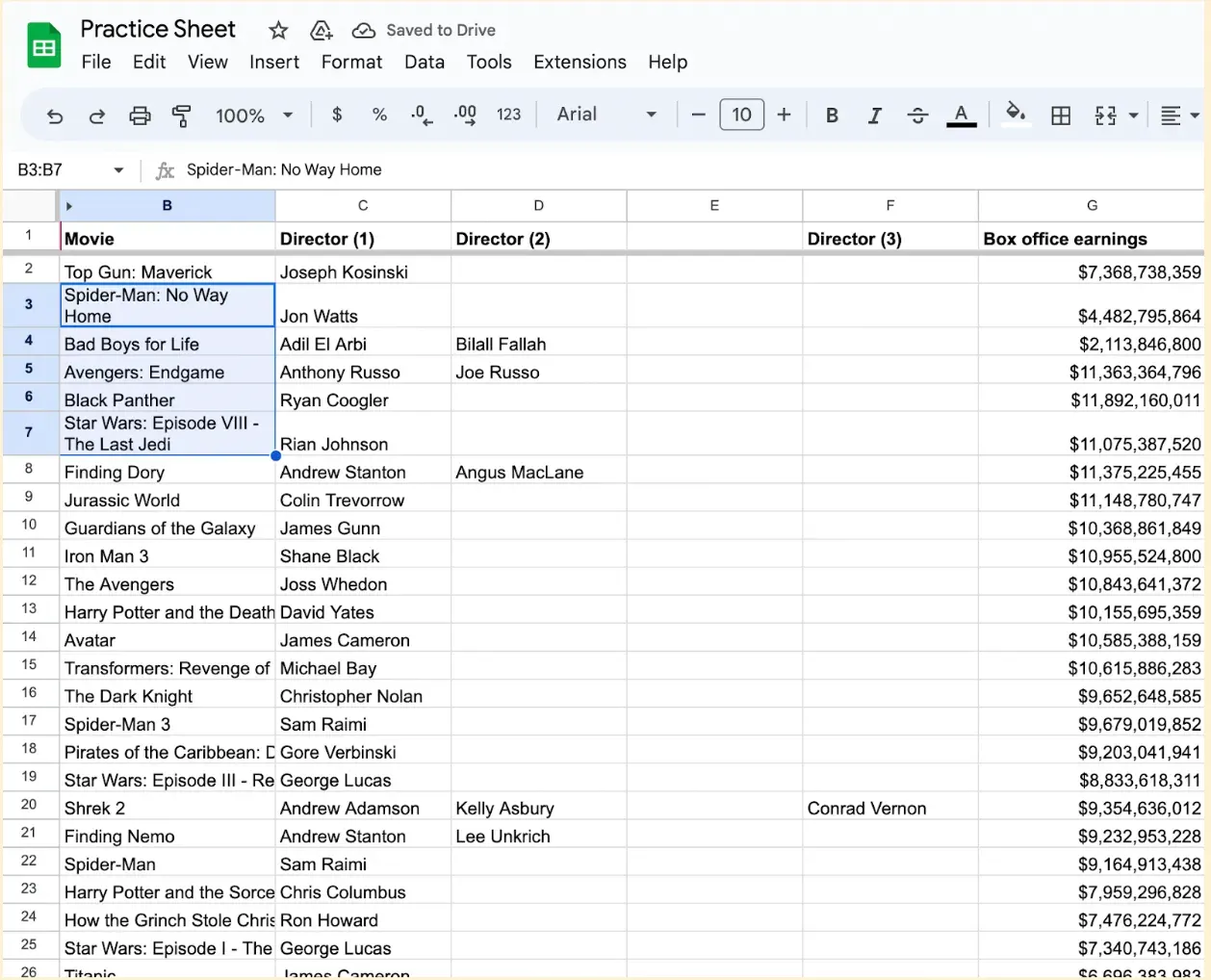Expand the name box range dropdown
The height and width of the screenshot is (980, 1211).
pyautogui.click(x=118, y=170)
